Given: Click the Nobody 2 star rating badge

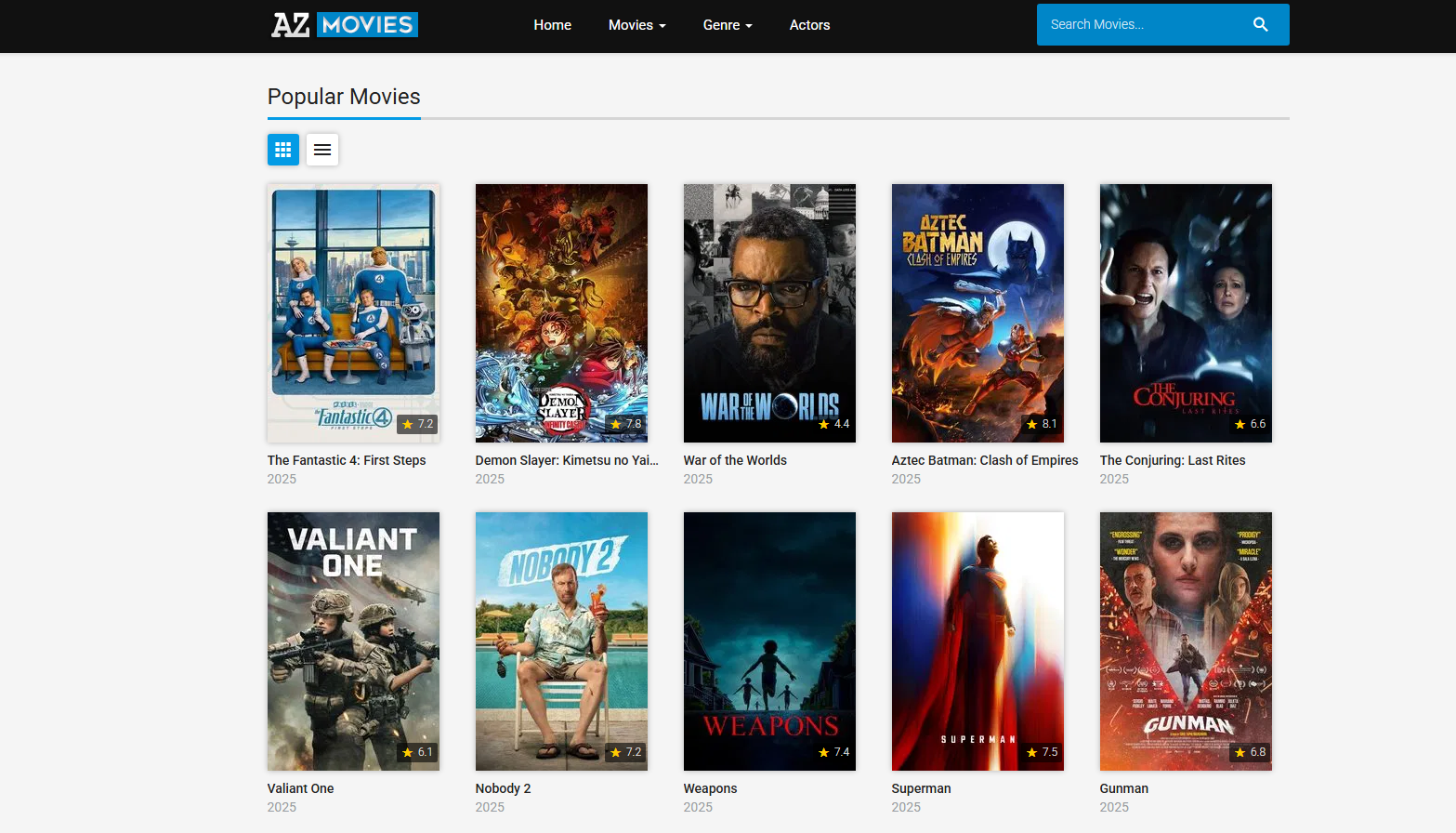Looking at the screenshot, I should (625, 752).
